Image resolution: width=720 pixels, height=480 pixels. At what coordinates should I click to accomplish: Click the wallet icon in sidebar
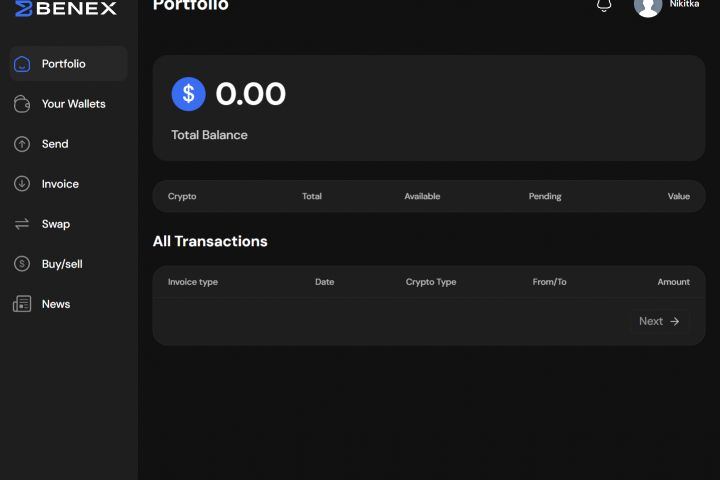click(x=22, y=104)
